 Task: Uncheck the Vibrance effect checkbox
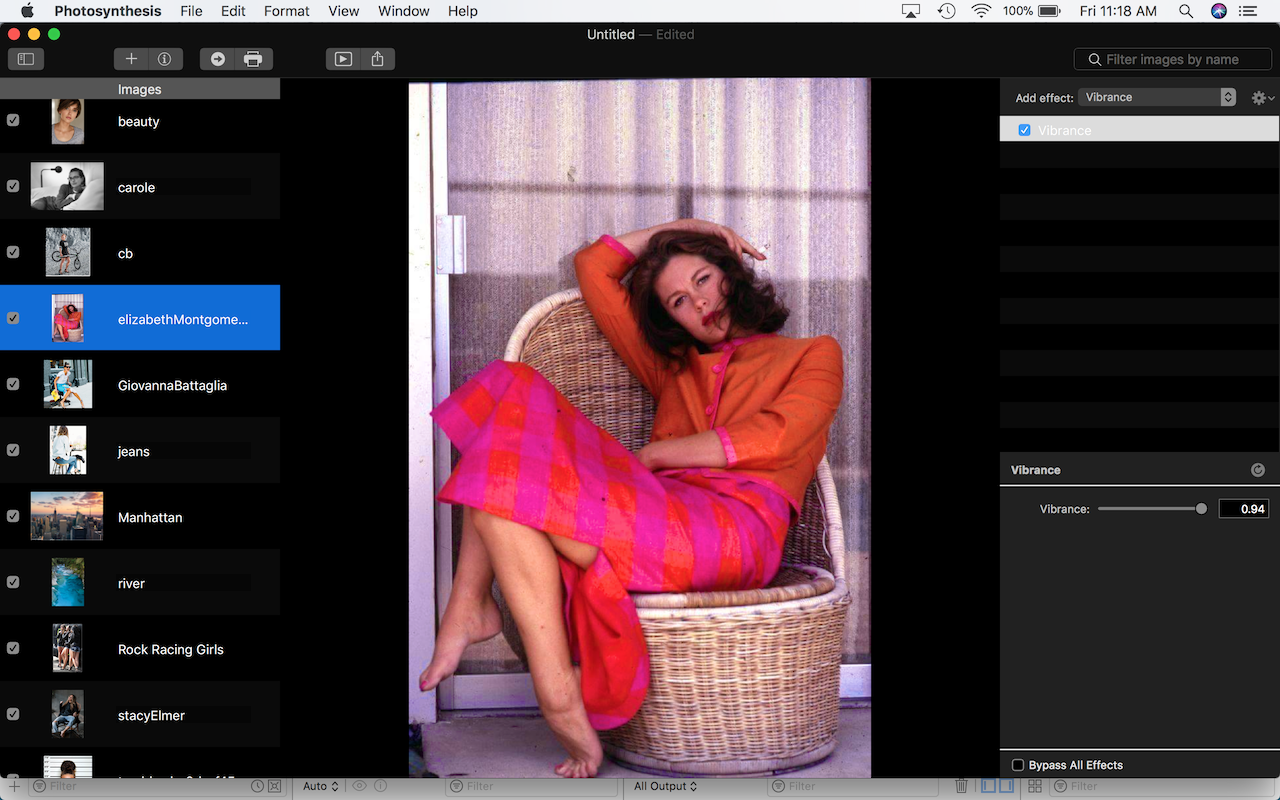(1024, 129)
